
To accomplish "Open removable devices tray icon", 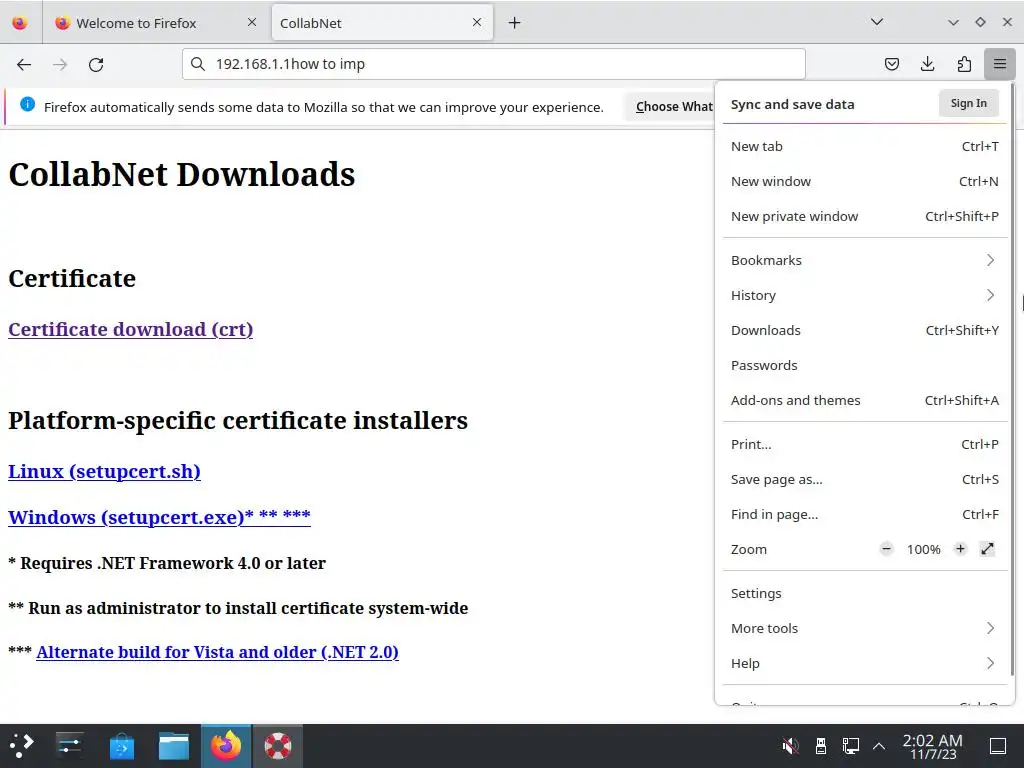I will click(821, 745).
